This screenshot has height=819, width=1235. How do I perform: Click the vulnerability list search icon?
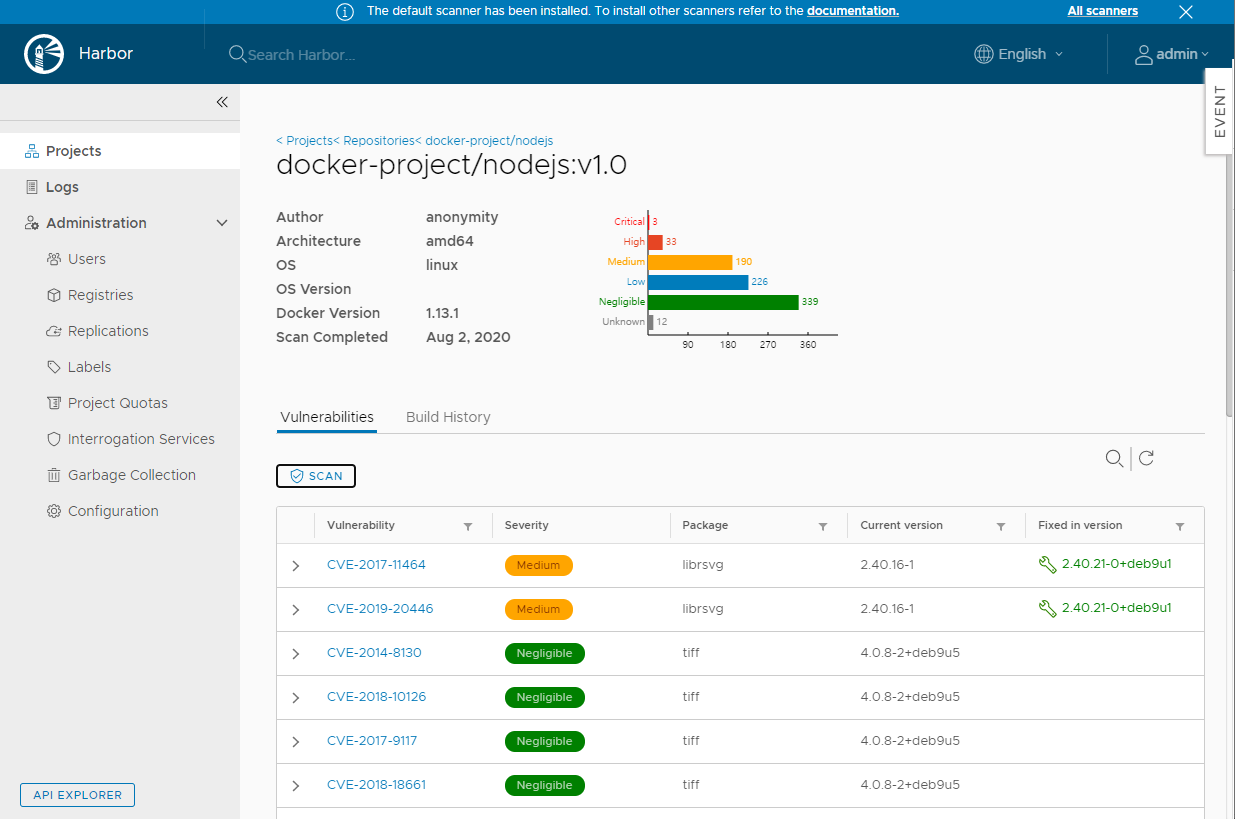1114,458
